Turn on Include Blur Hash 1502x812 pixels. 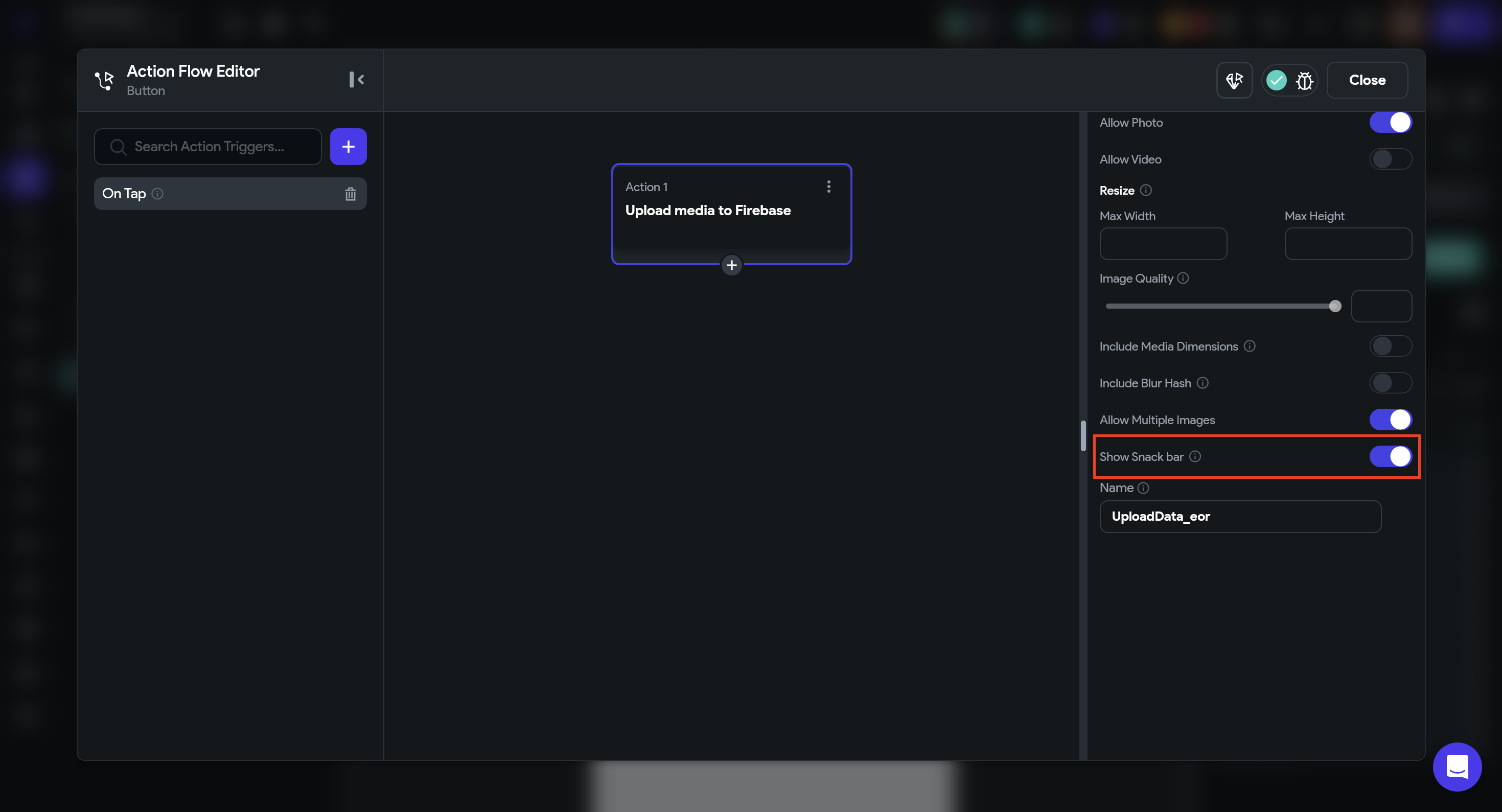(1390, 383)
